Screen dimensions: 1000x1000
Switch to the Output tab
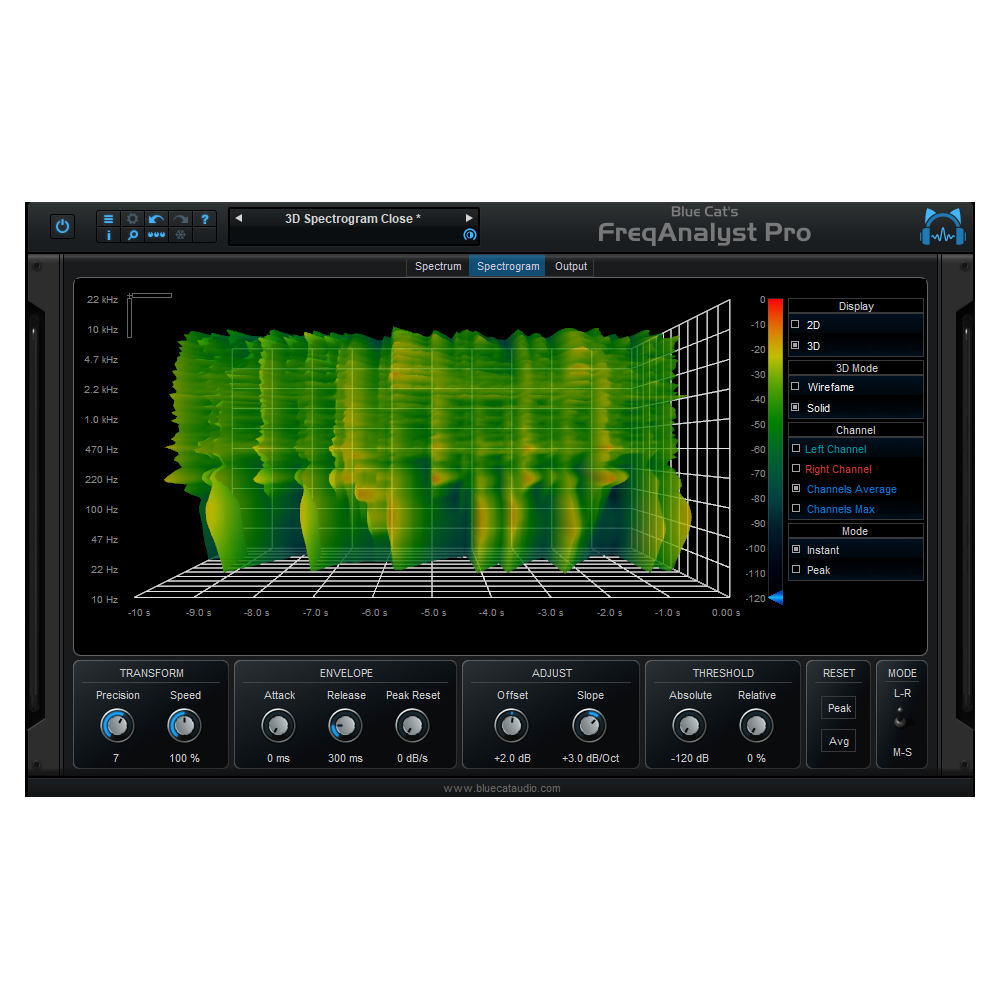[x=570, y=266]
